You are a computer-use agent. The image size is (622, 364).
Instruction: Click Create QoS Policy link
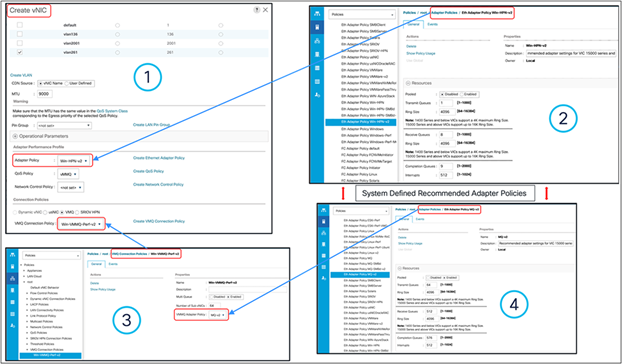pos(148,171)
